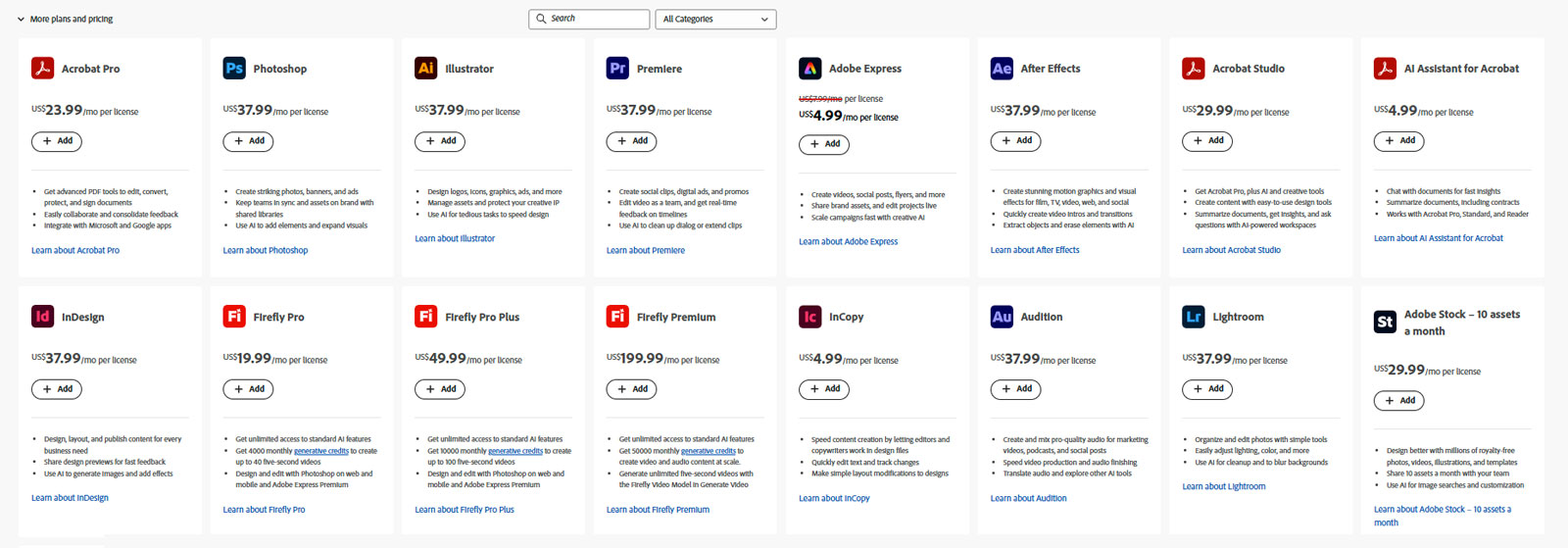The height and width of the screenshot is (548, 1568).
Task: Click into the Search field
Action: 589,19
